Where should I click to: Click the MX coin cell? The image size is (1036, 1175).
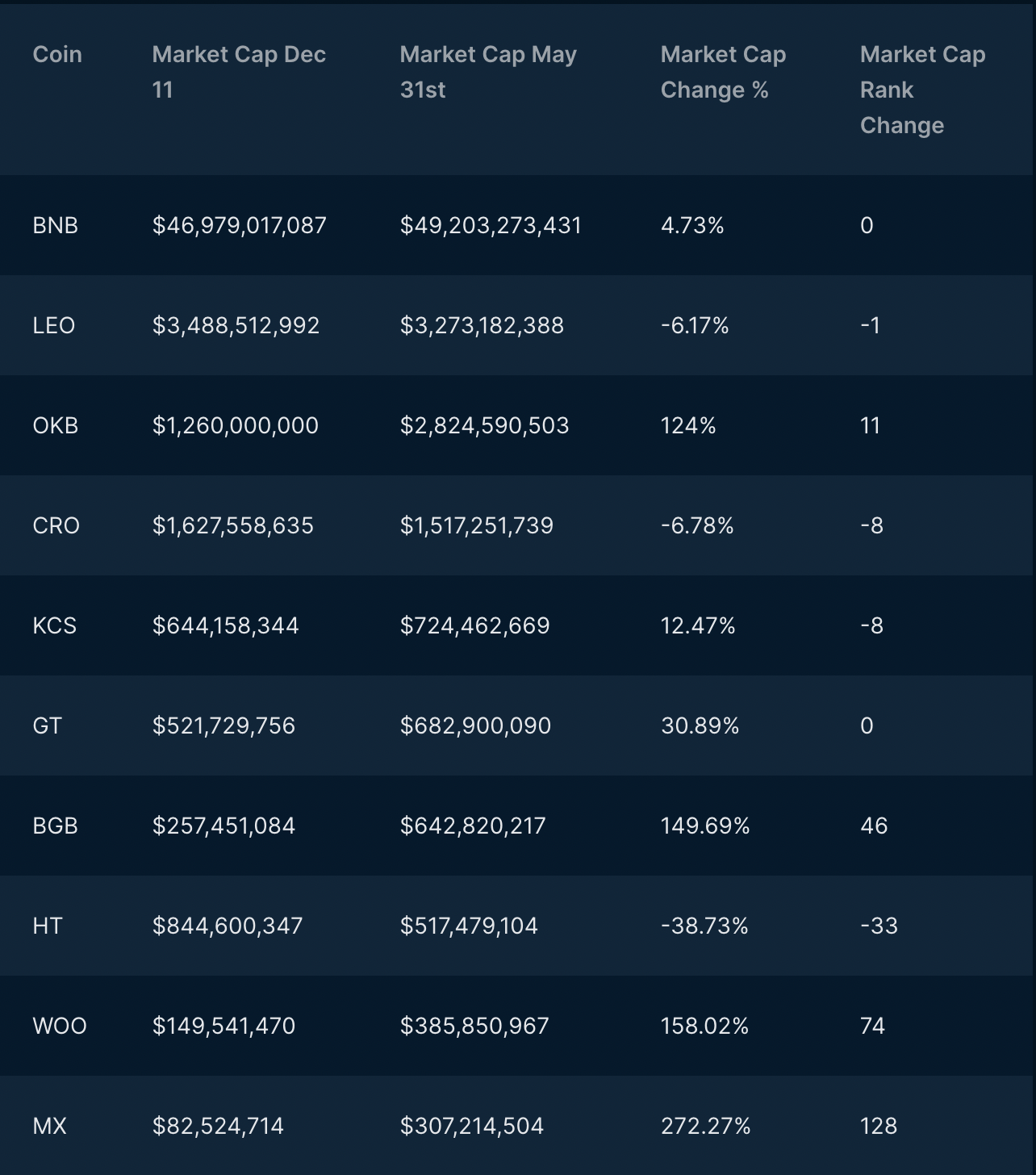point(50,1126)
